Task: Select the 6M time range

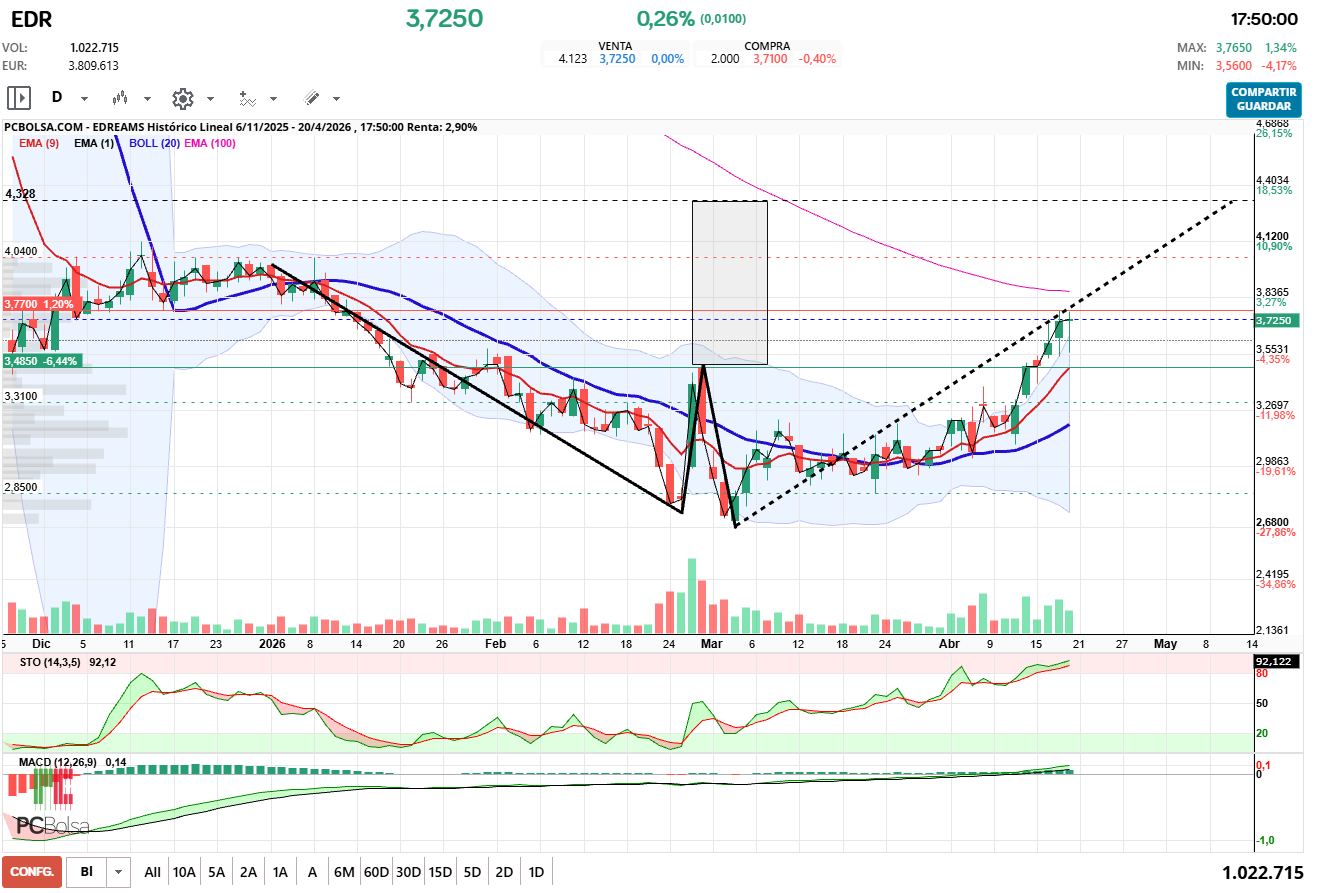Action: [344, 872]
